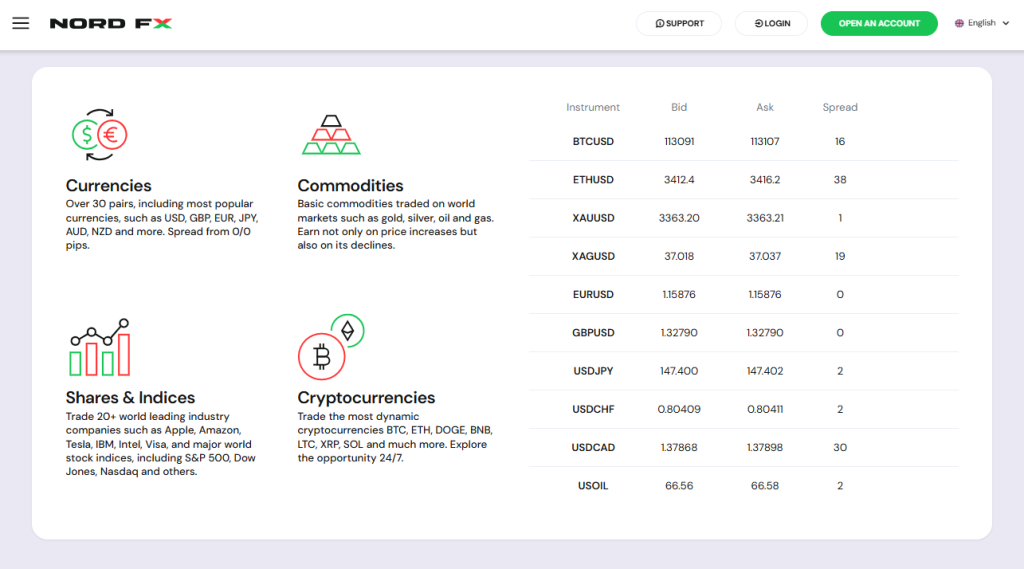Click USDJPY bid value 147.400

[679, 371]
